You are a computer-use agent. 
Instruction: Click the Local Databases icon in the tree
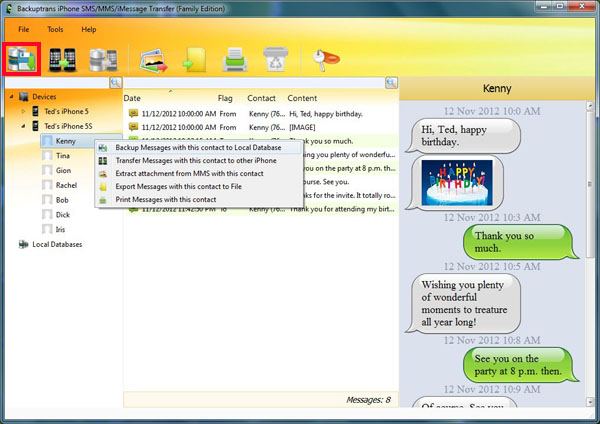click(x=24, y=244)
